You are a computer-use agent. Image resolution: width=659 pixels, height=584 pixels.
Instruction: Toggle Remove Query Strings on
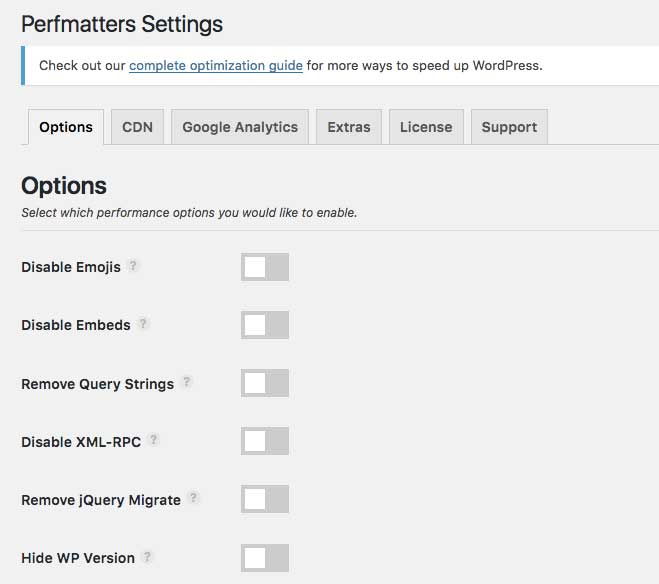[265, 383]
